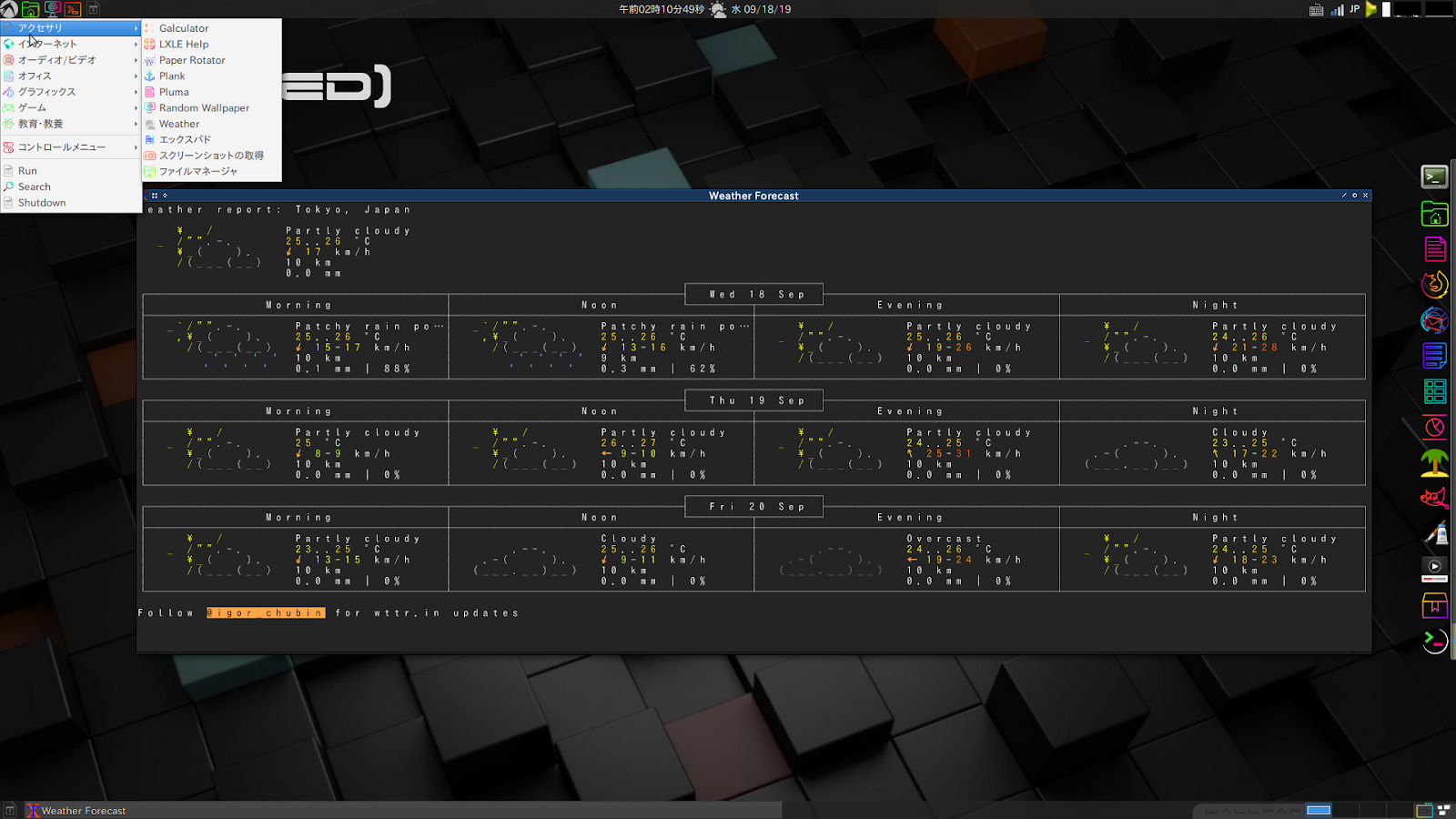
Task: Open the virtual keyboard tray icon
Action: click(1316, 10)
